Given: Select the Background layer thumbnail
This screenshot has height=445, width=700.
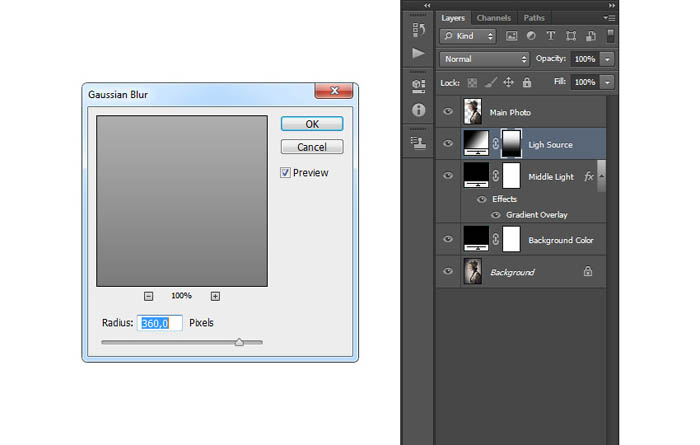Looking at the screenshot, I should click(x=473, y=271).
